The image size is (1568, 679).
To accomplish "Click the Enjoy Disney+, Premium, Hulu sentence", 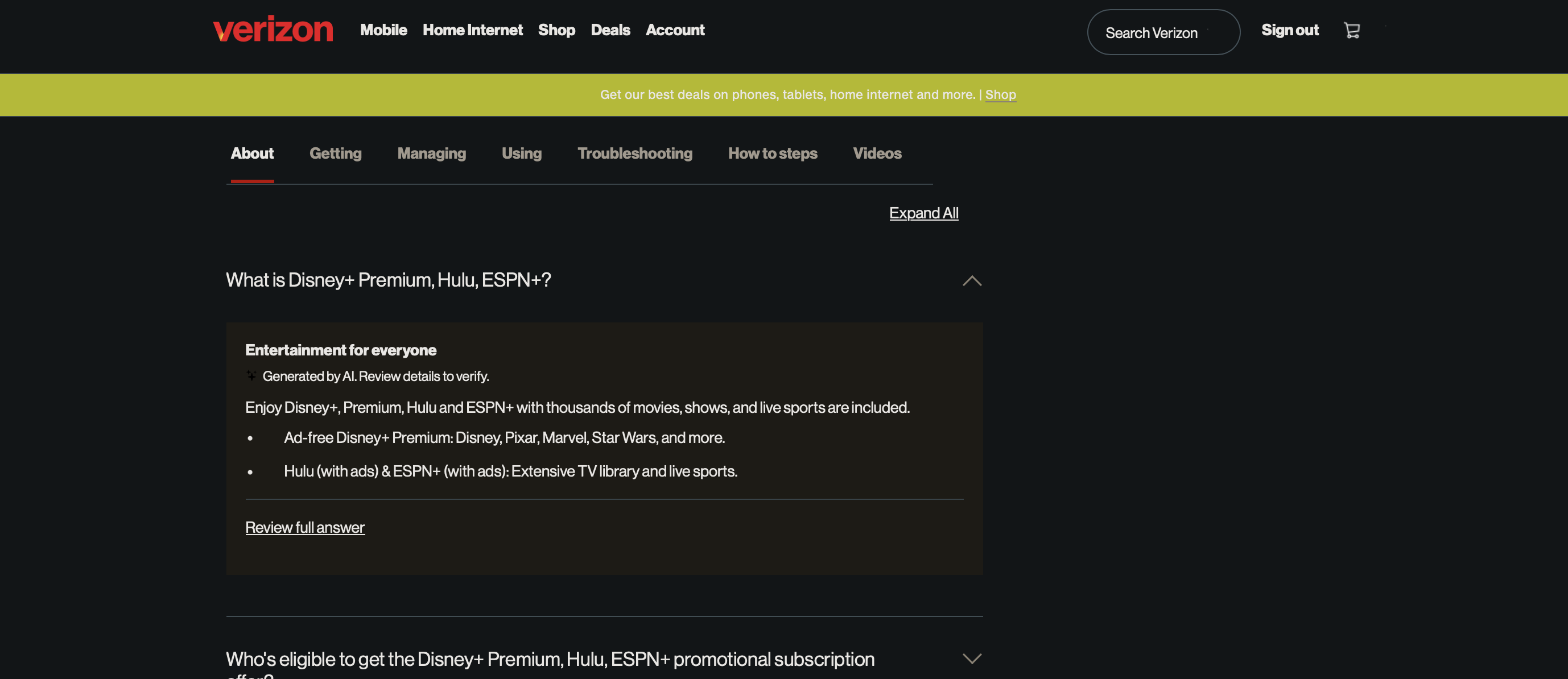I will [x=577, y=407].
